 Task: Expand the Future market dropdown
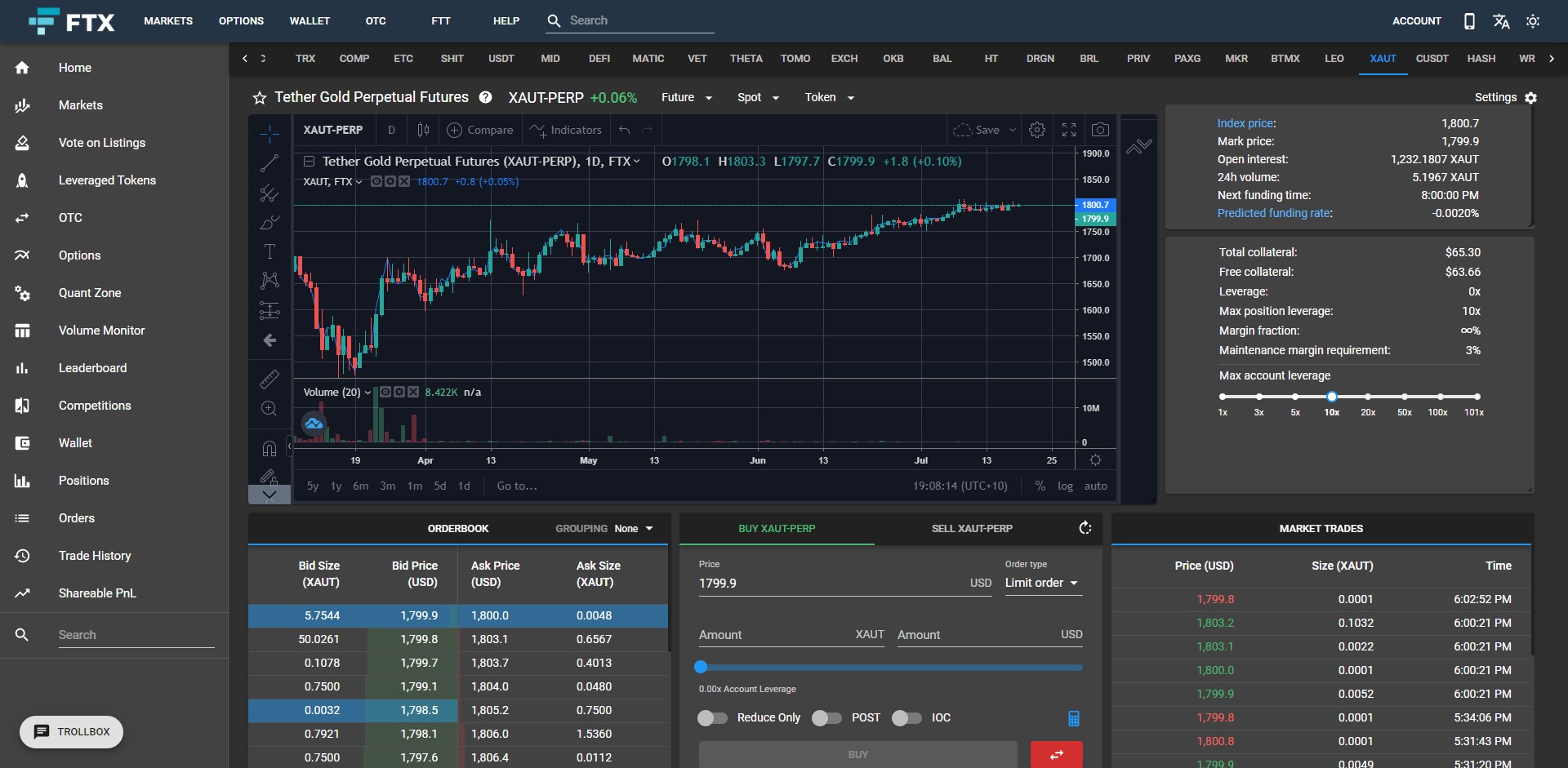[686, 97]
